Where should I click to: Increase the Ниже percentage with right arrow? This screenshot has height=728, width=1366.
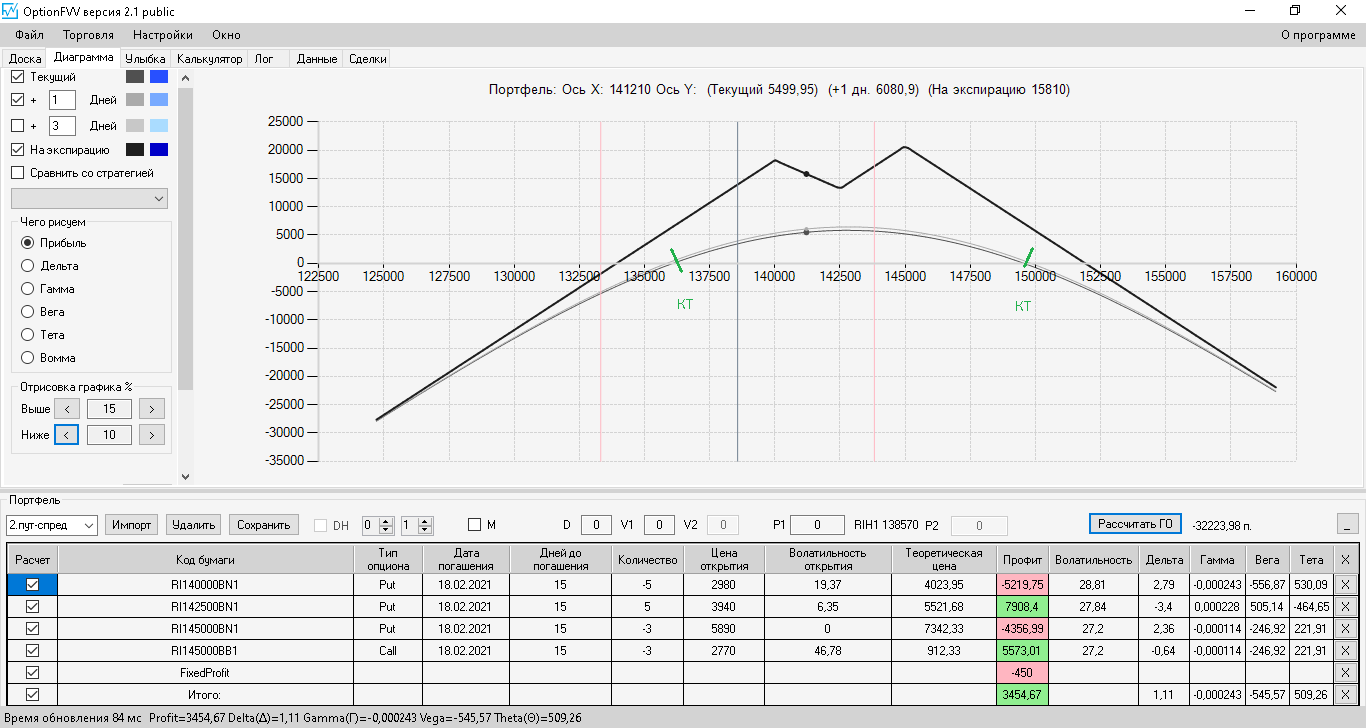coord(152,435)
